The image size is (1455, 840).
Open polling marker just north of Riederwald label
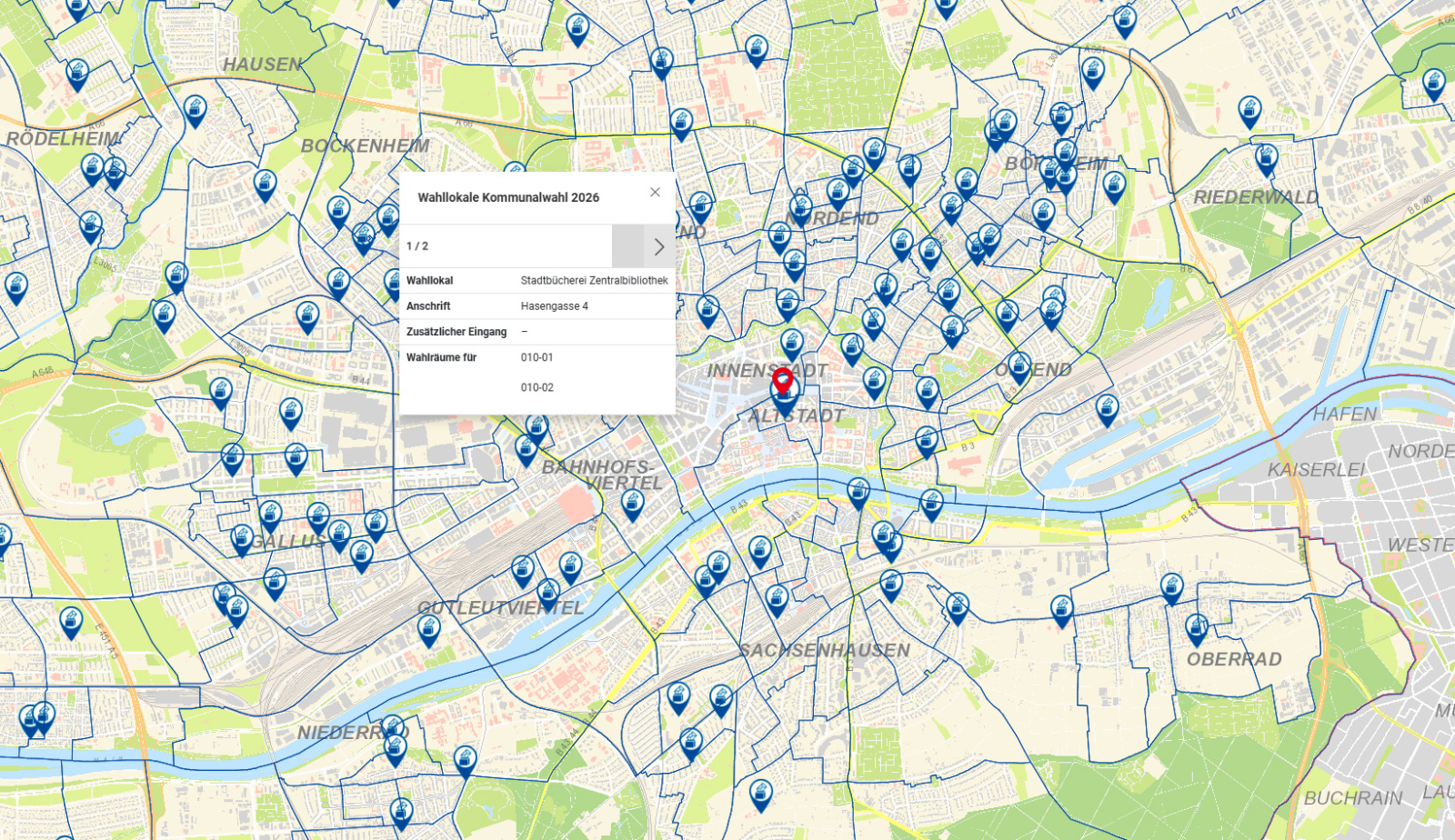tap(1266, 159)
